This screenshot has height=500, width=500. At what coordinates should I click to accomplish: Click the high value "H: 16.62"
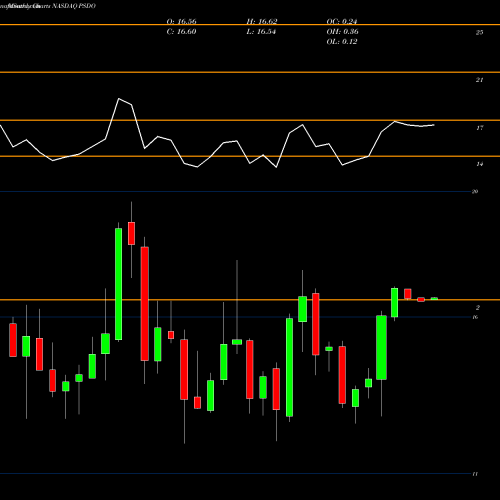tap(262, 21)
